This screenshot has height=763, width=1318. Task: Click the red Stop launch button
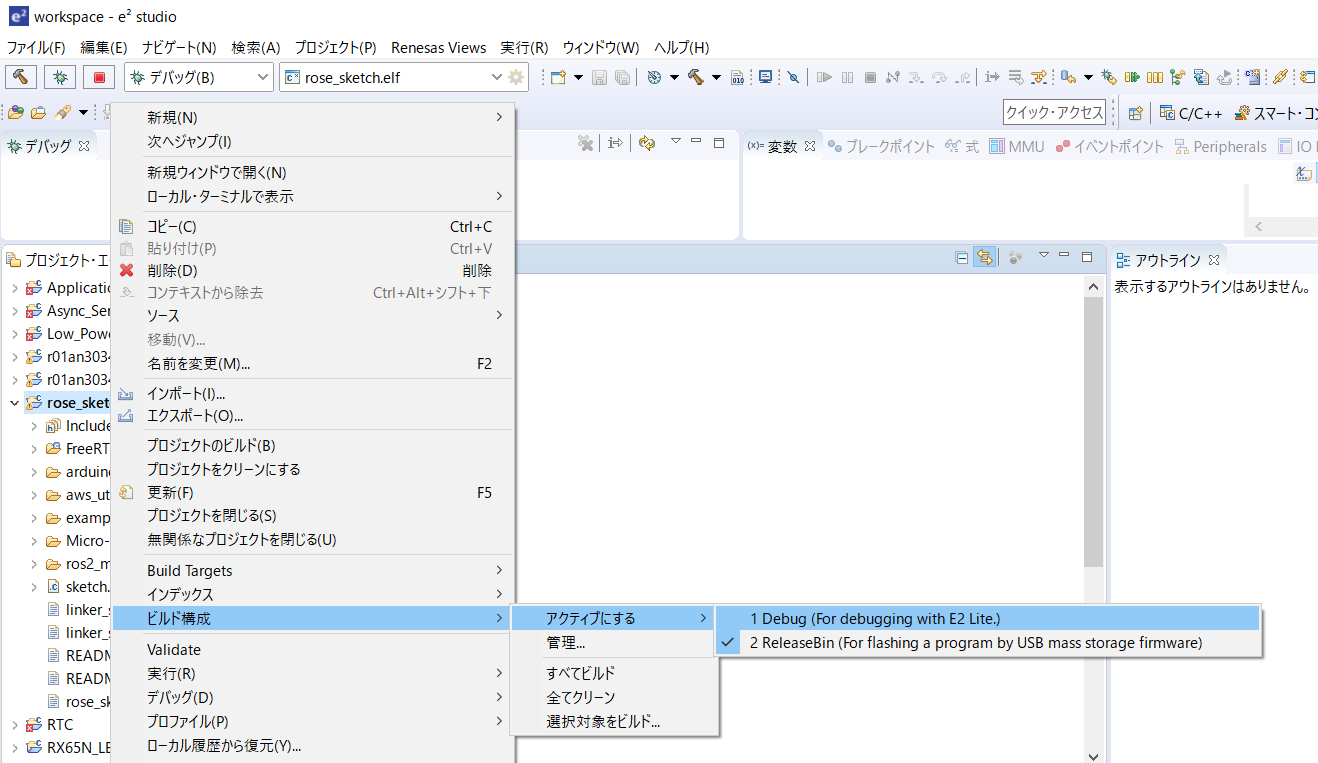click(x=99, y=77)
